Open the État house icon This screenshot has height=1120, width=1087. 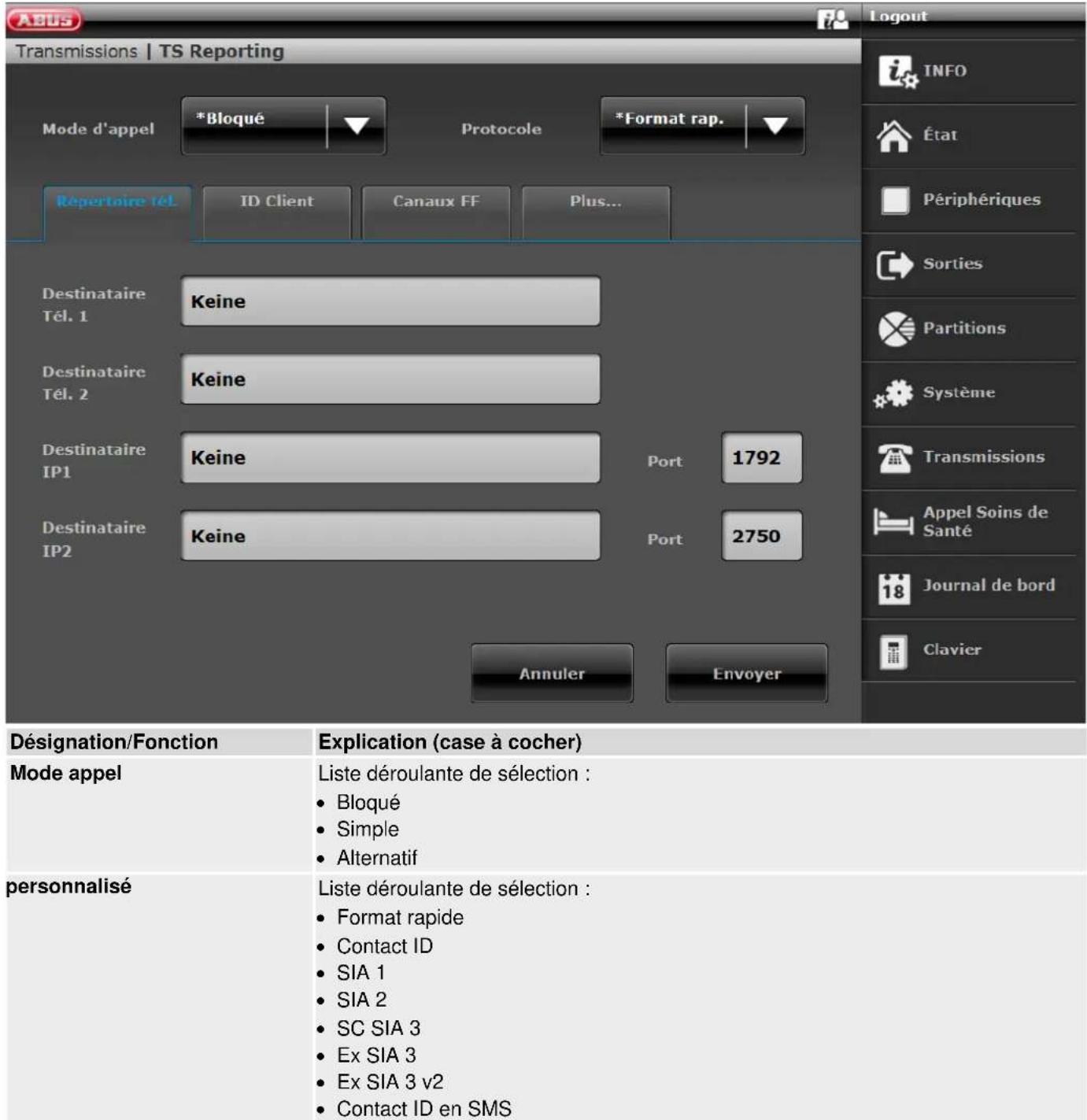click(894, 135)
